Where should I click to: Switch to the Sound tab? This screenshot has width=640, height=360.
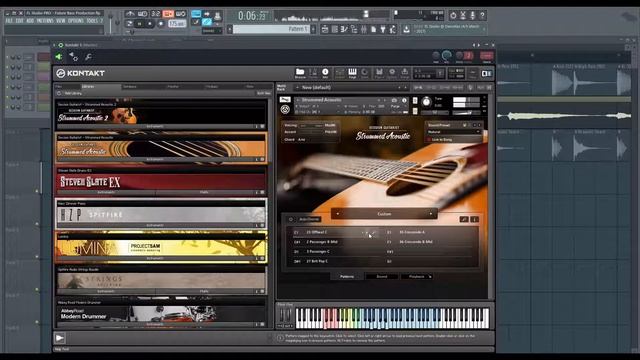coord(382,277)
